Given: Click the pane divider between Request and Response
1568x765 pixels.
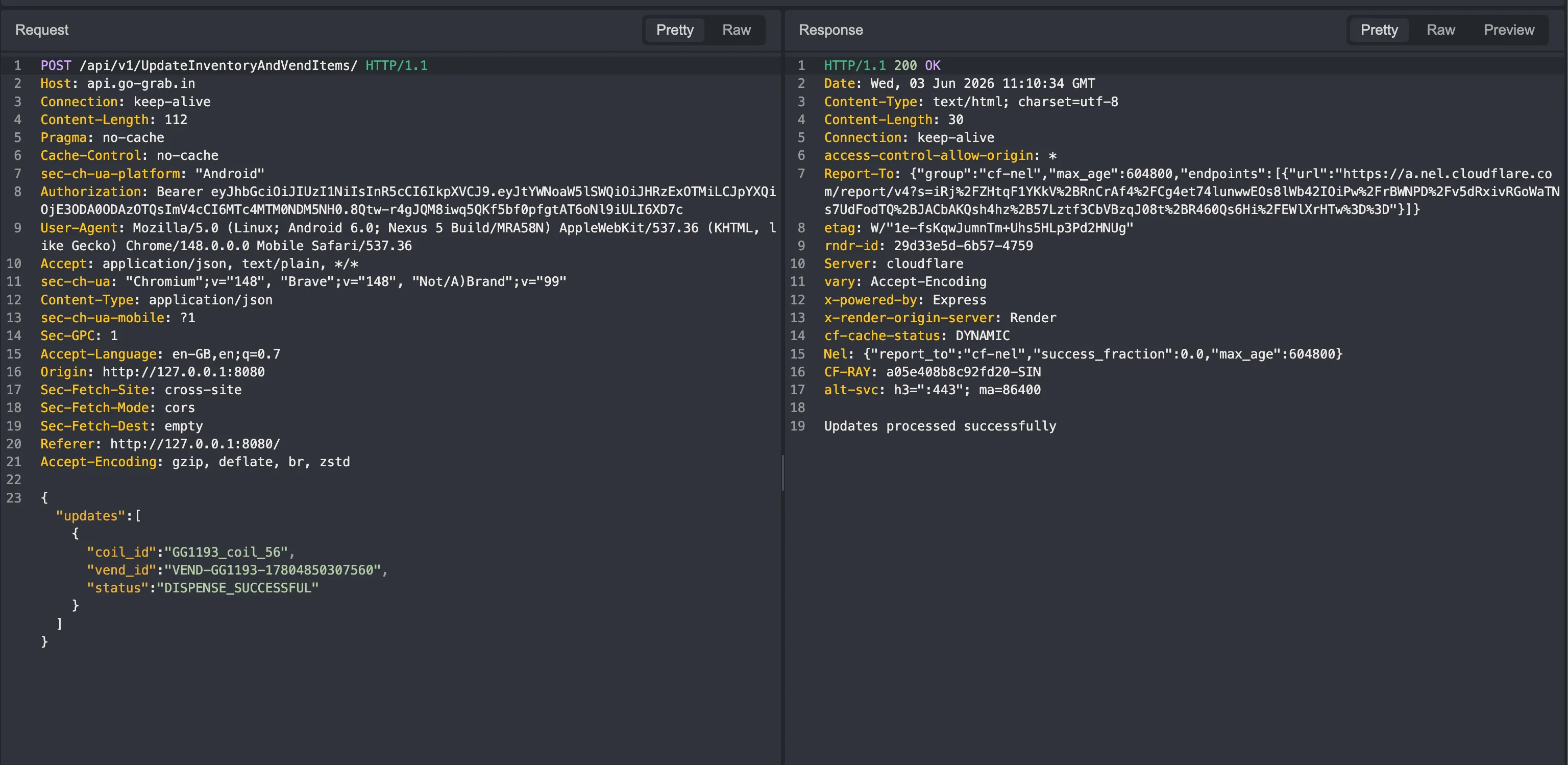Looking at the screenshot, I should [x=782, y=473].
